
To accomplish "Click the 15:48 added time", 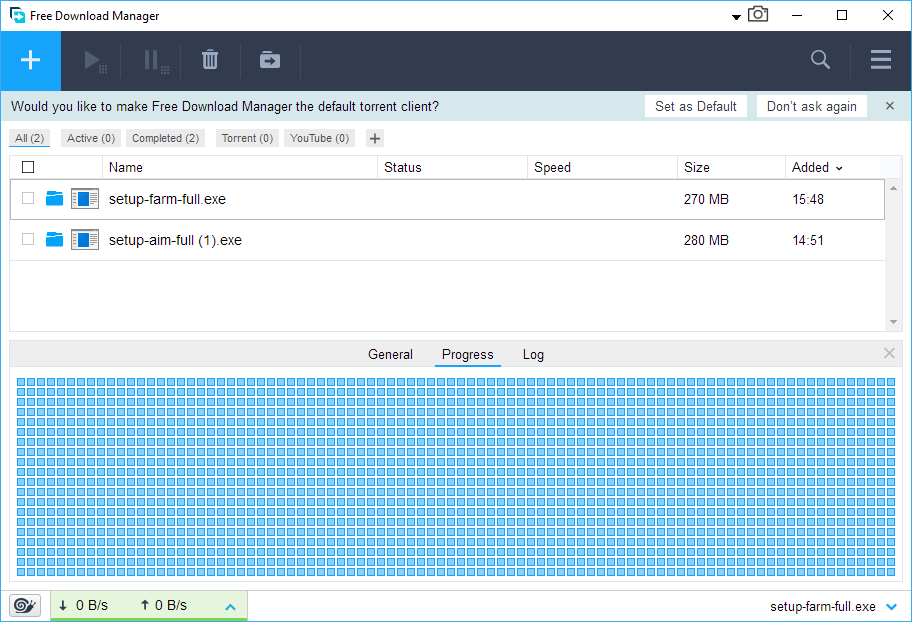I will click(x=808, y=200).
